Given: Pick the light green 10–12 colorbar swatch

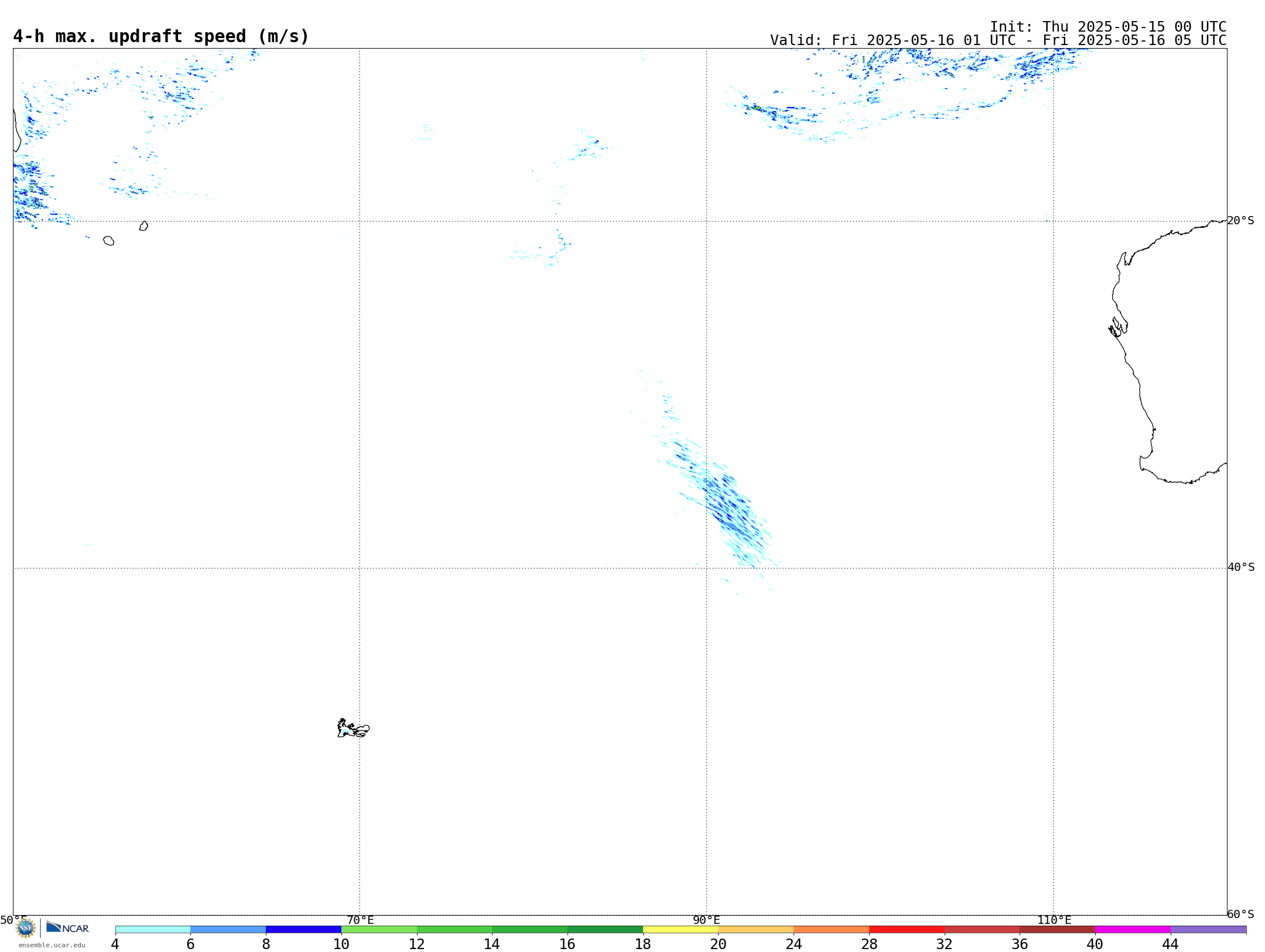Looking at the screenshot, I should tap(379, 929).
